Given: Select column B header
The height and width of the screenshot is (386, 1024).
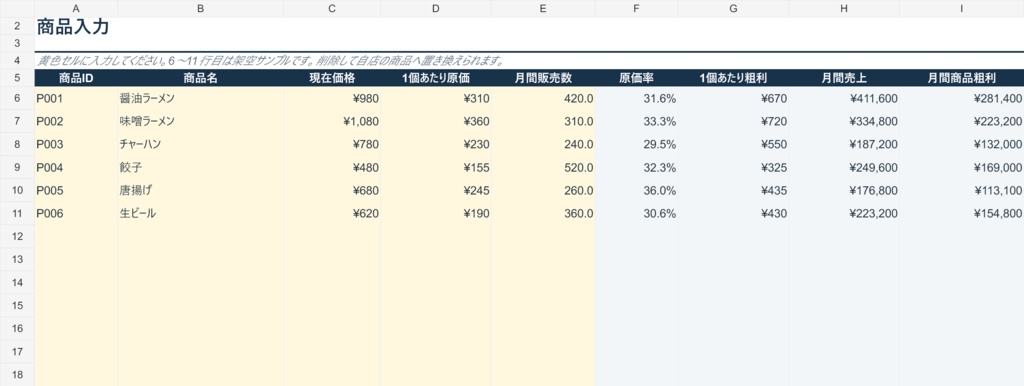Looking at the screenshot, I should point(200,8).
